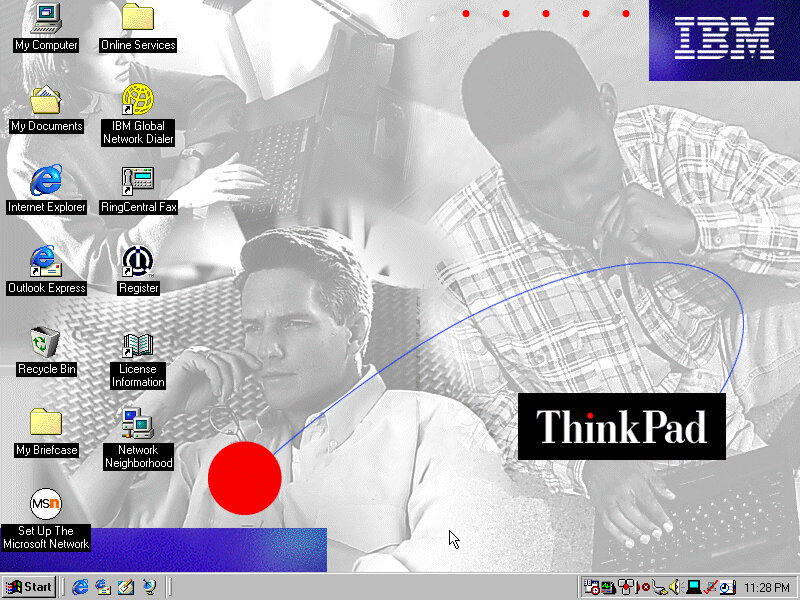The image size is (800, 600).
Task: Open the License Information icon
Action: pyautogui.click(x=138, y=346)
